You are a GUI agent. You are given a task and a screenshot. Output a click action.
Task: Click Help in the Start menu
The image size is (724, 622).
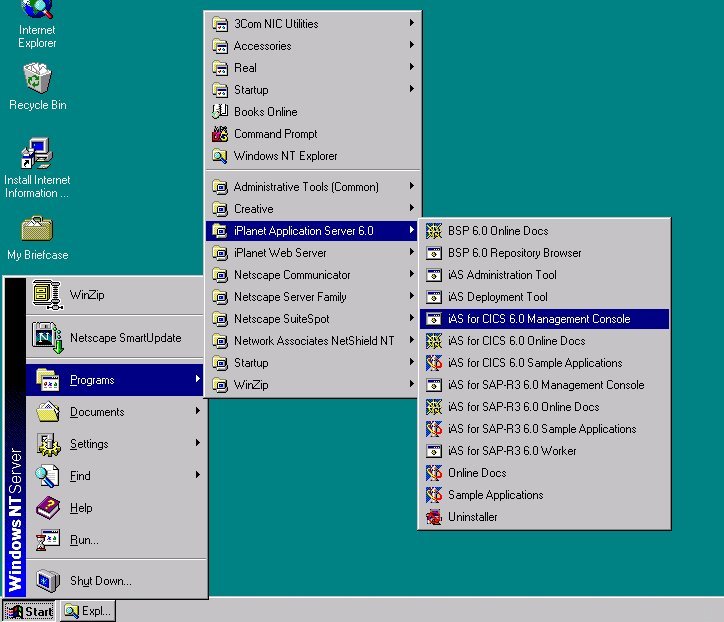coord(115,508)
